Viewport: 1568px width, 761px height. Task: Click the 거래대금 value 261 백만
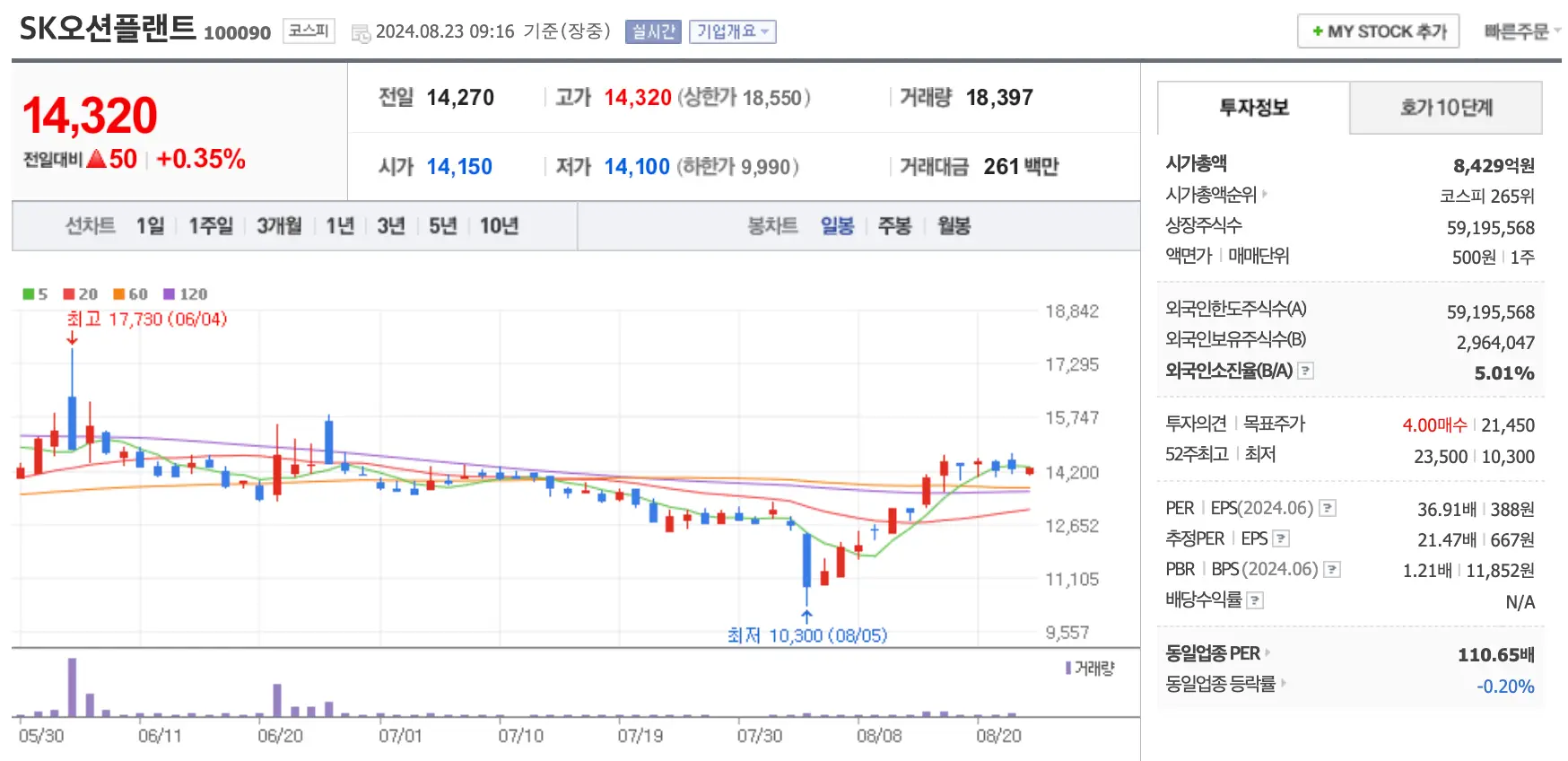(x=1021, y=166)
